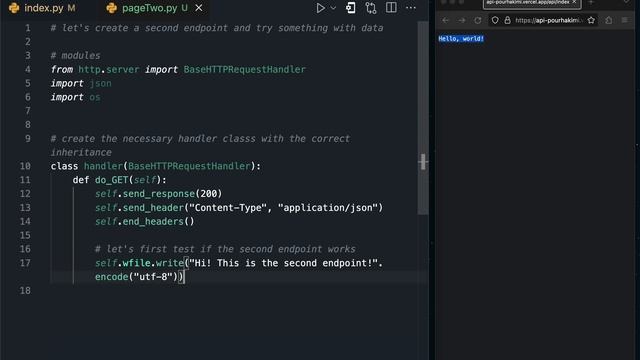
Task: Click the editor vertical scrollbar thumb
Action: (x=423, y=118)
